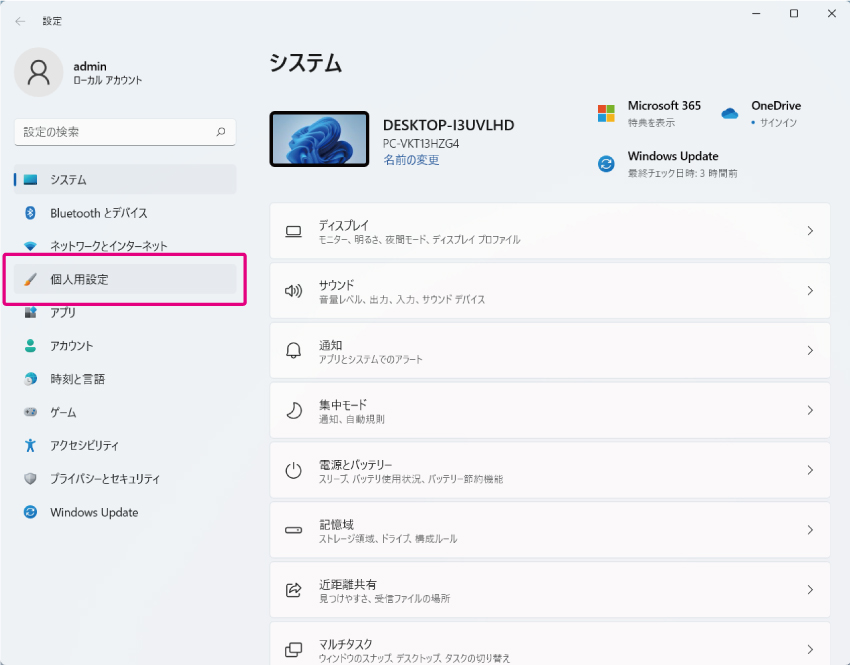Open the Windows Update sidebar icon
Viewport: 850px width, 665px height.
[x=30, y=512]
